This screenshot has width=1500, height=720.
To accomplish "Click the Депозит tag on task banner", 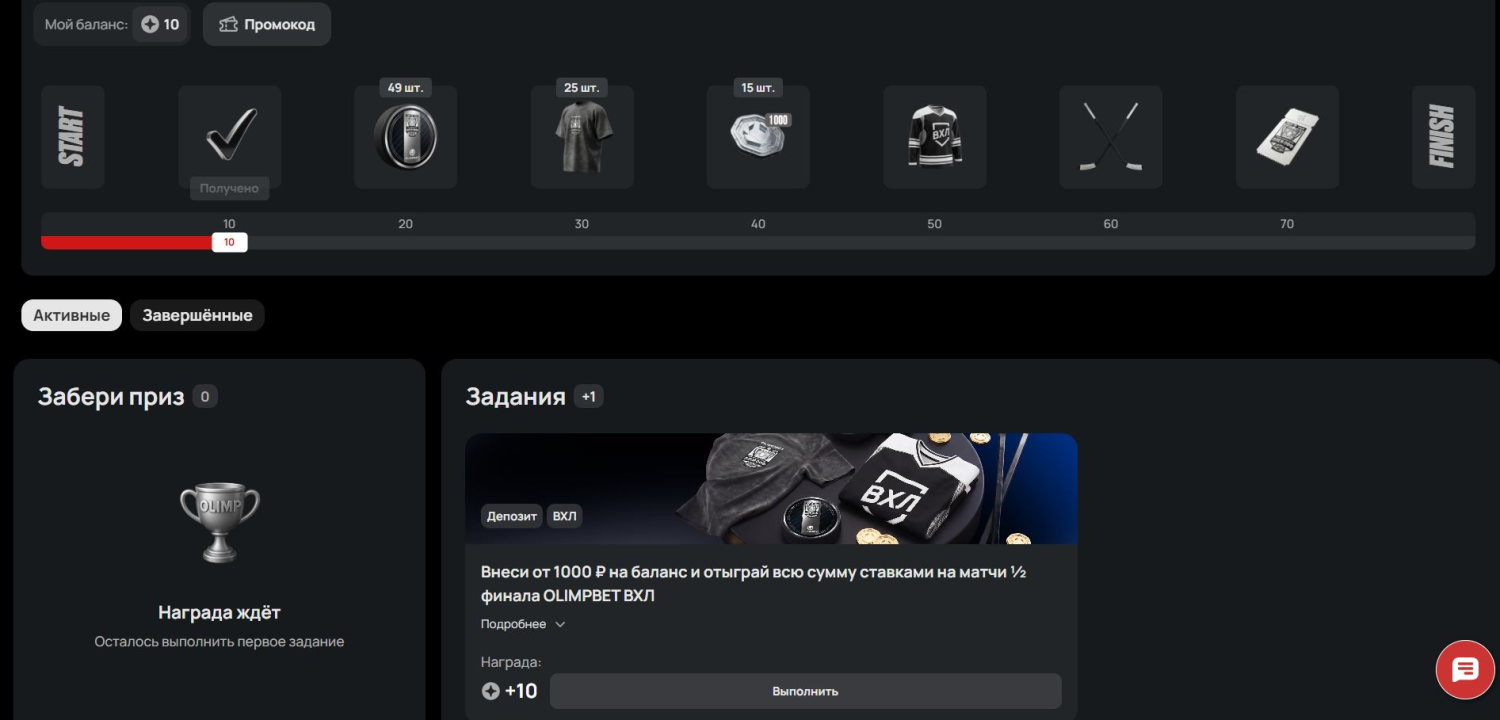I will pyautogui.click(x=511, y=516).
